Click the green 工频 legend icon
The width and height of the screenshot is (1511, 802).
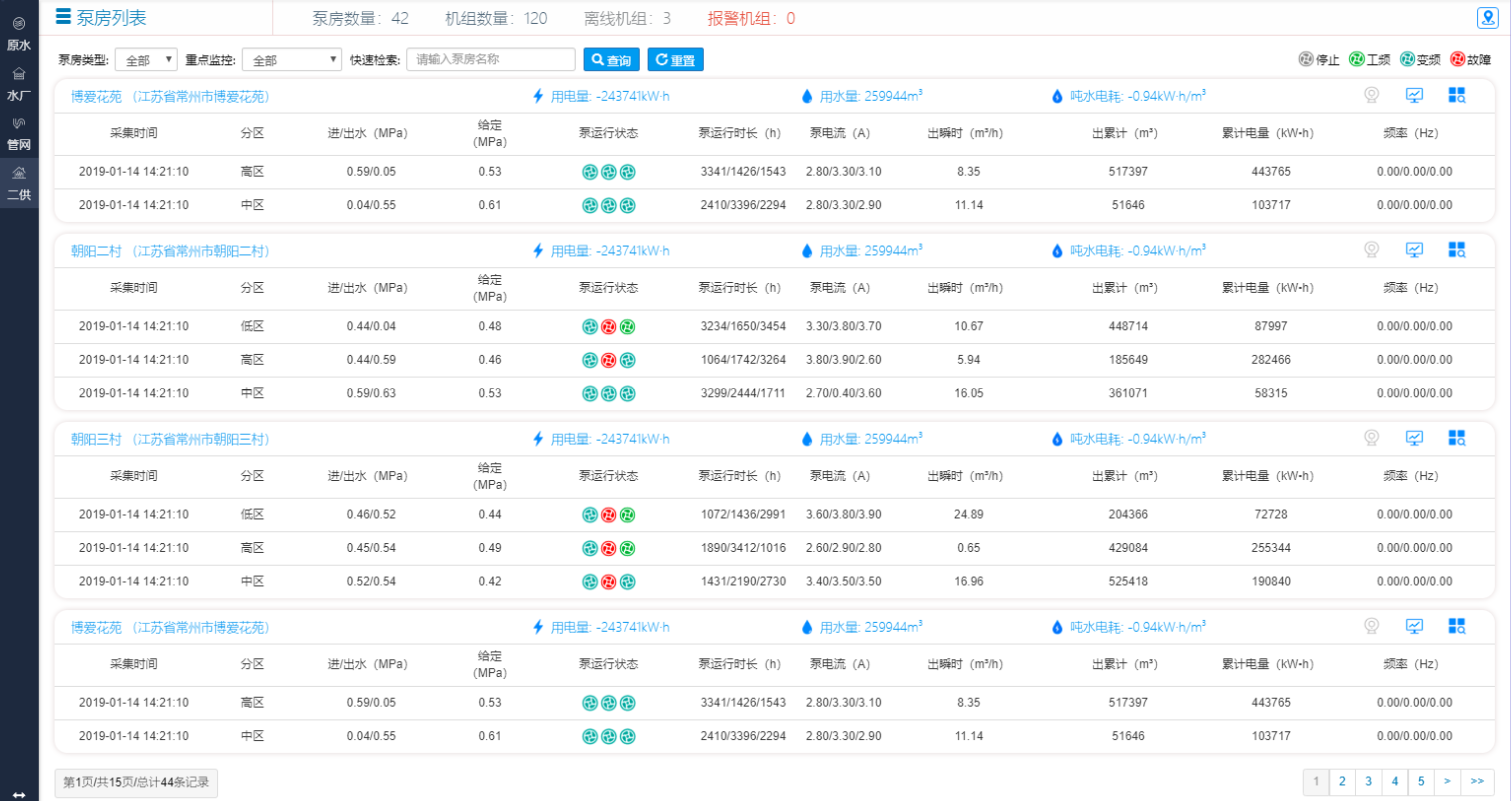pyautogui.click(x=1356, y=60)
